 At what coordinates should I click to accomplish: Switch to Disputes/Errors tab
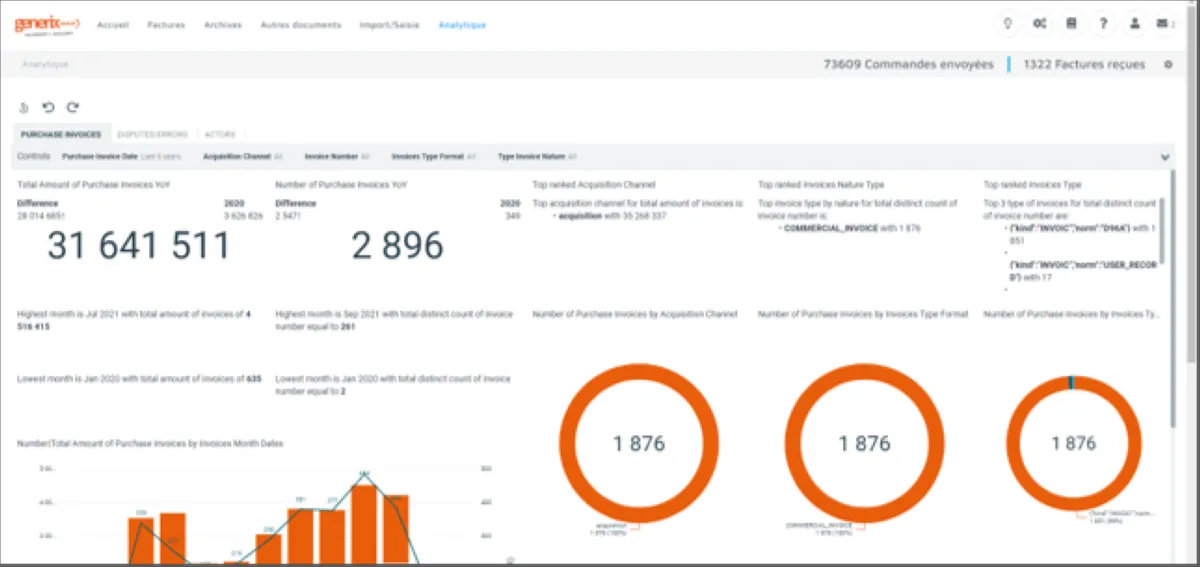click(x=150, y=134)
